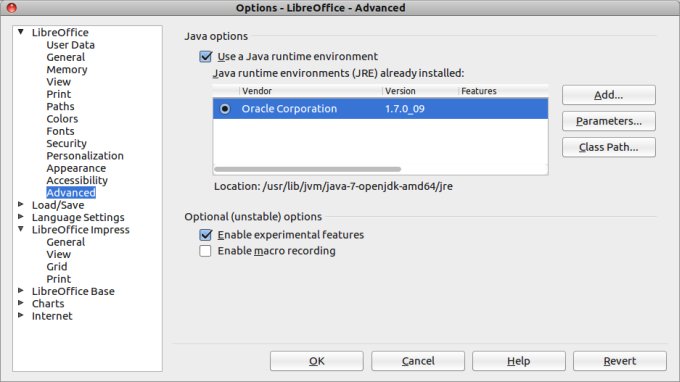
Task: Sort JRE list by Version column
Action: [420, 91]
